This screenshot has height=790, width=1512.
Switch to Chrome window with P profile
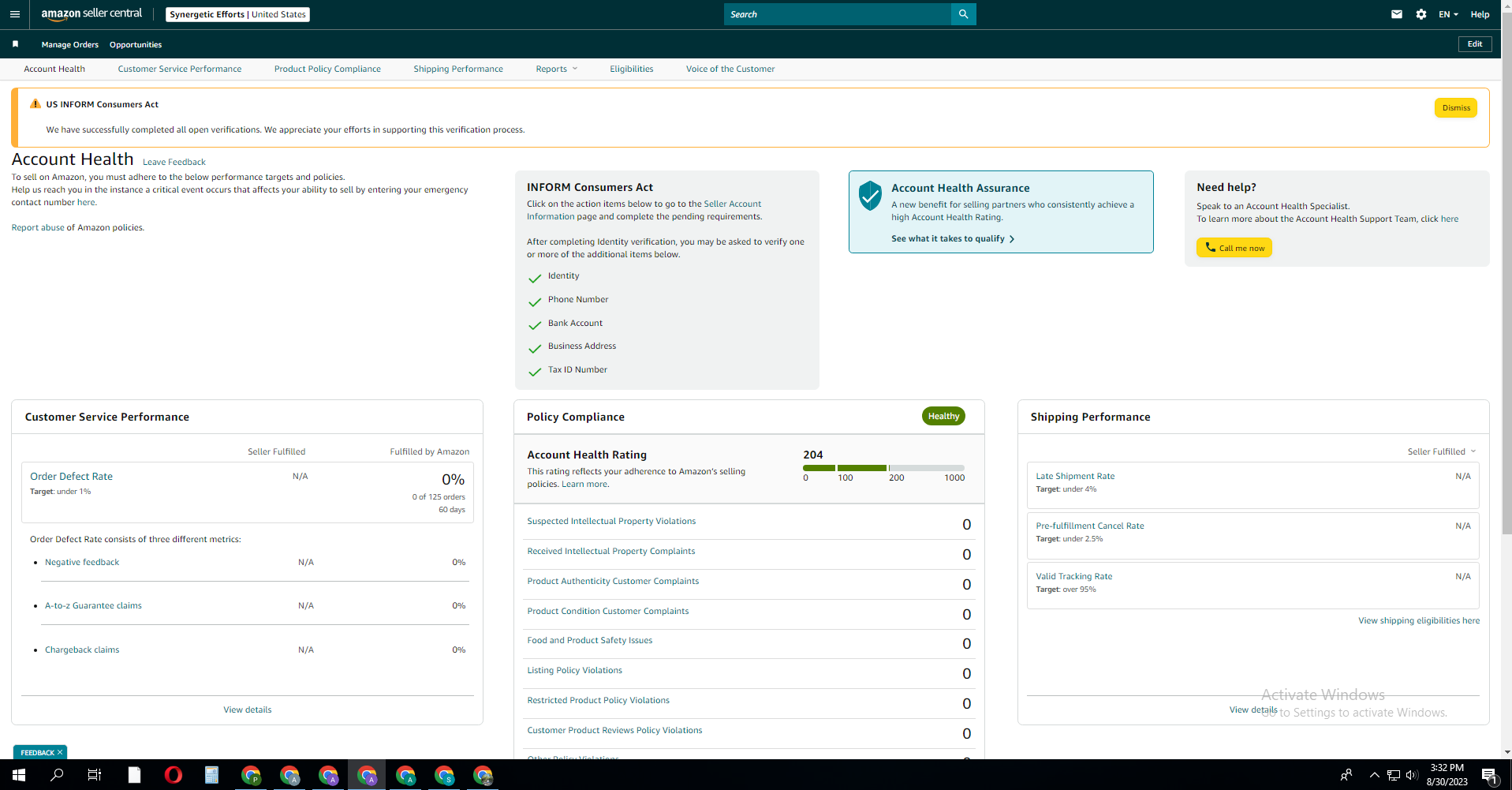click(x=251, y=775)
